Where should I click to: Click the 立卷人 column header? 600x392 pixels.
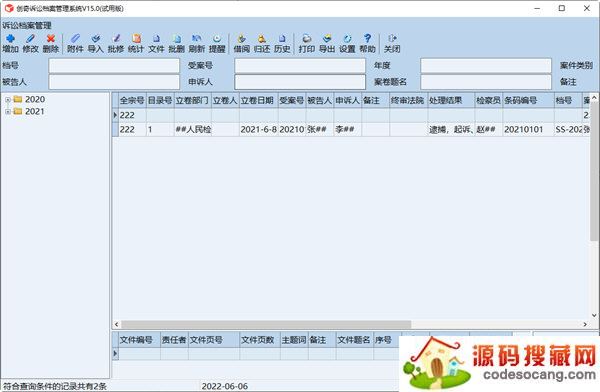tap(225, 100)
